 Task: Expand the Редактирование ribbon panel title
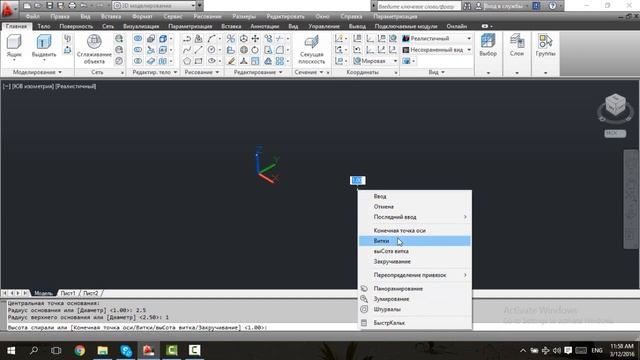pos(258,72)
